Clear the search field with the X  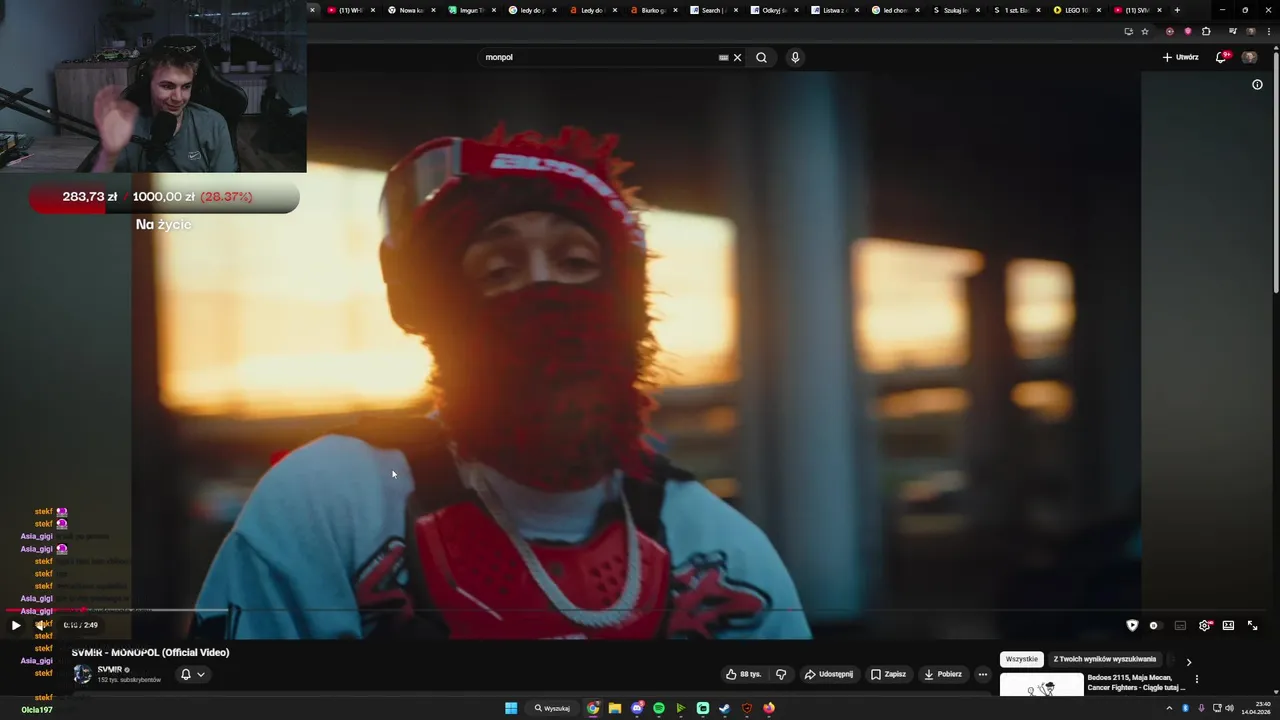[x=738, y=57]
